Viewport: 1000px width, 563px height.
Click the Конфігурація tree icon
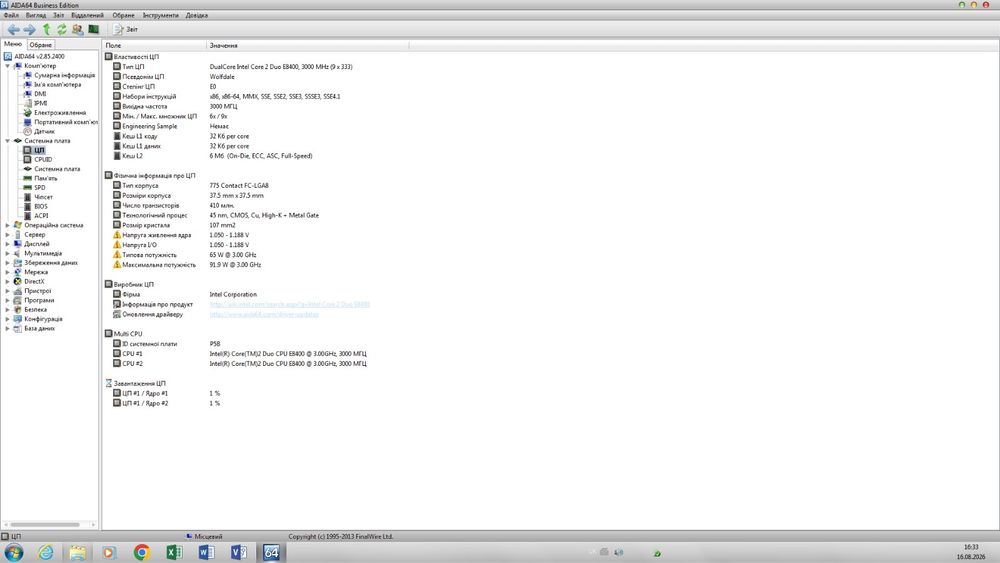[17, 319]
